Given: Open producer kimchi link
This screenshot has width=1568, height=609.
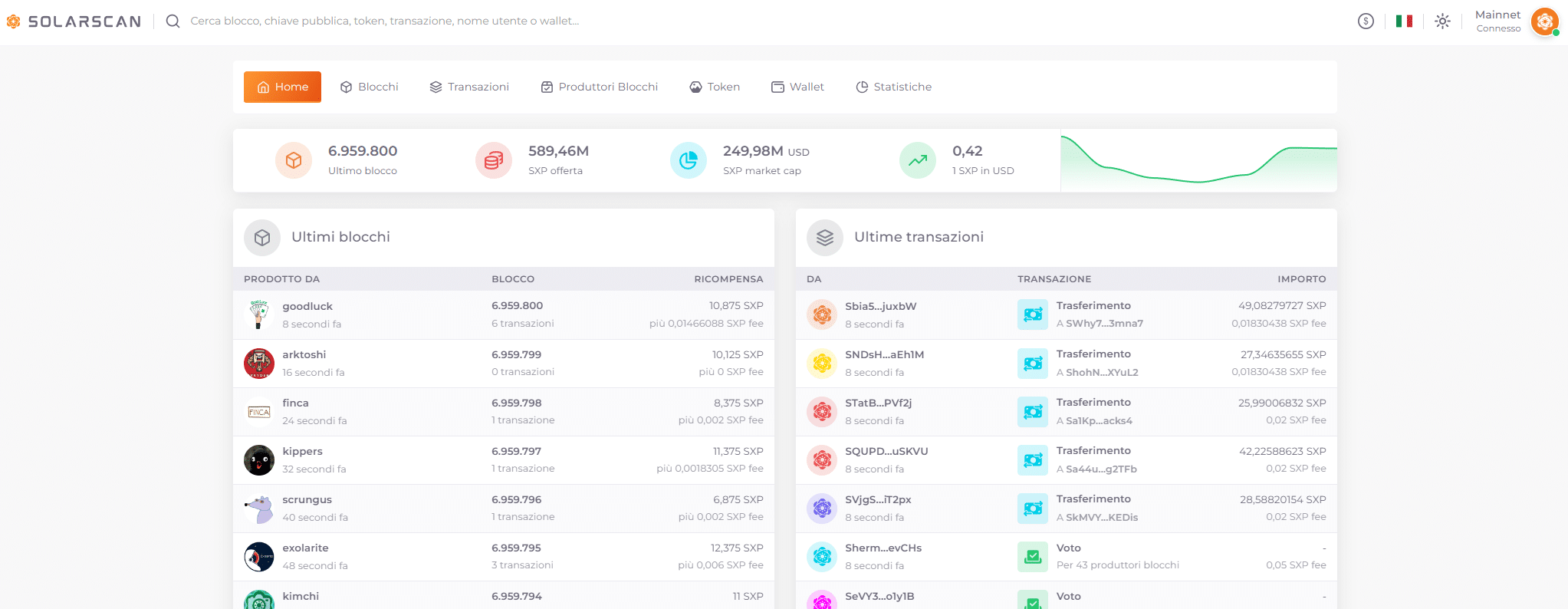Looking at the screenshot, I should (301, 596).
